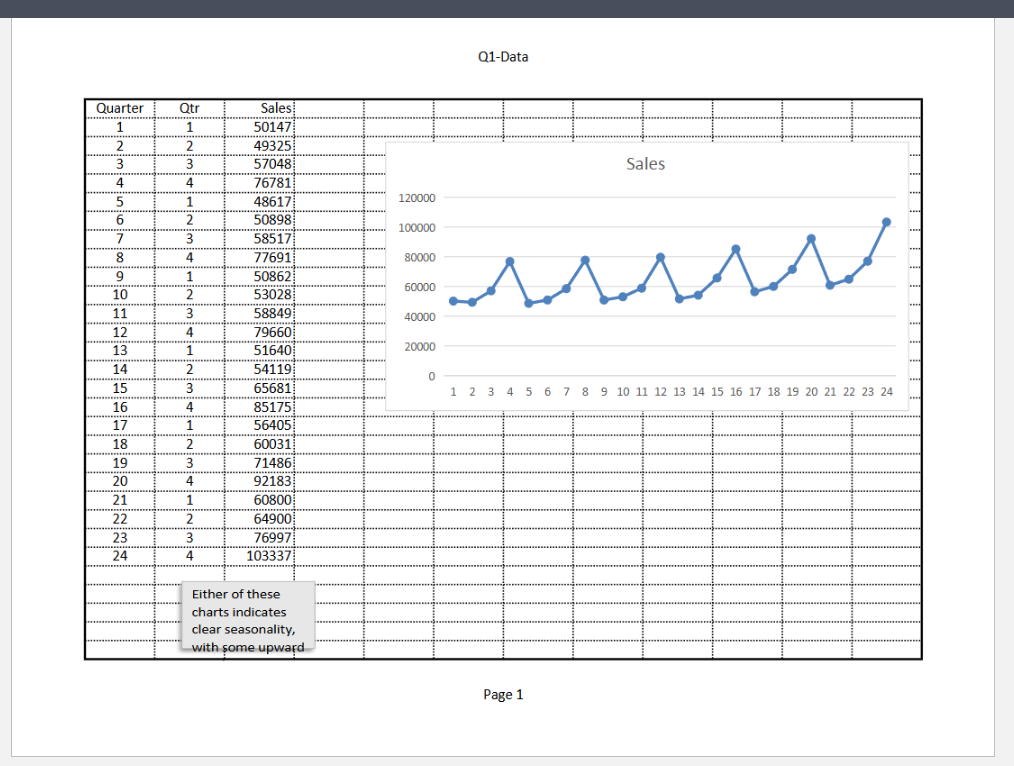This screenshot has width=1014, height=766.
Task: Select the Page 1 footer text
Action: point(502,694)
